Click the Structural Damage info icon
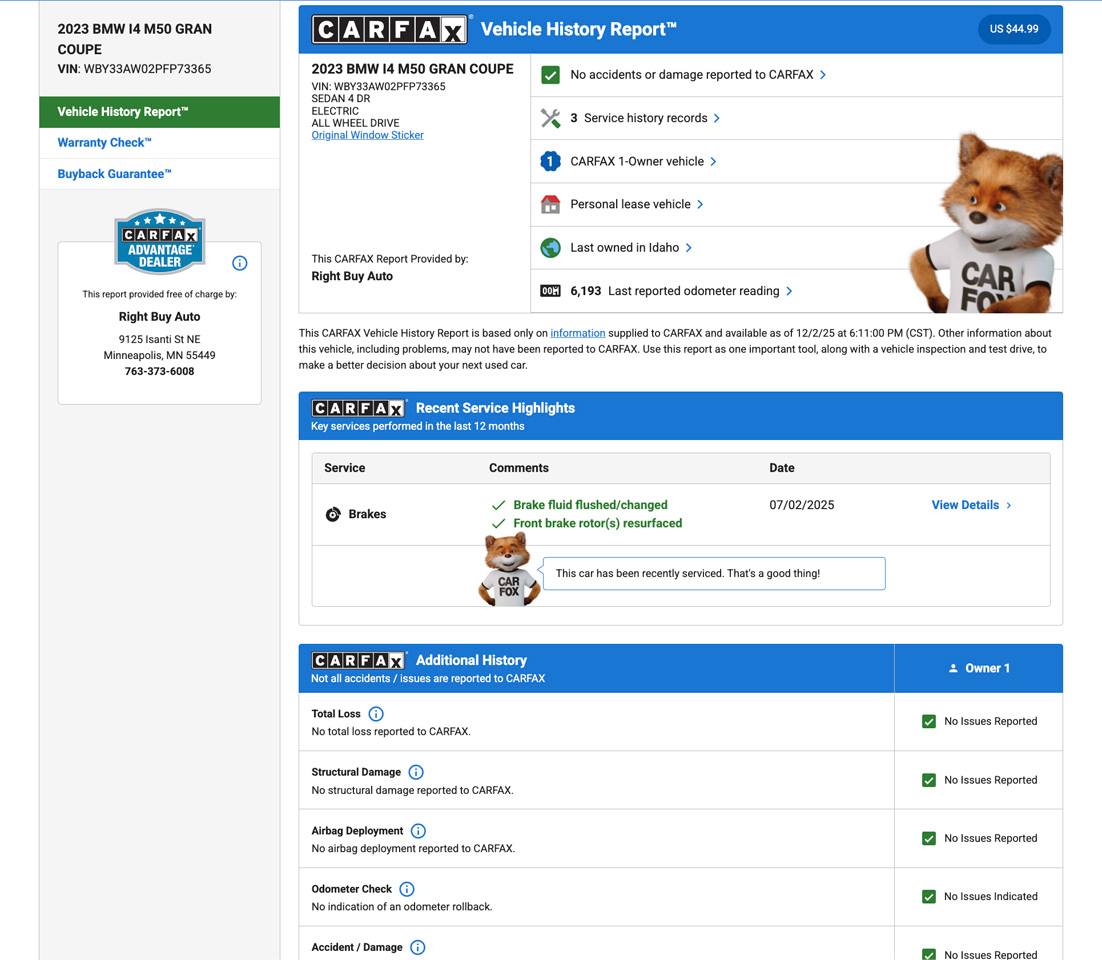Screen dimensions: 1102x960 coord(416,772)
